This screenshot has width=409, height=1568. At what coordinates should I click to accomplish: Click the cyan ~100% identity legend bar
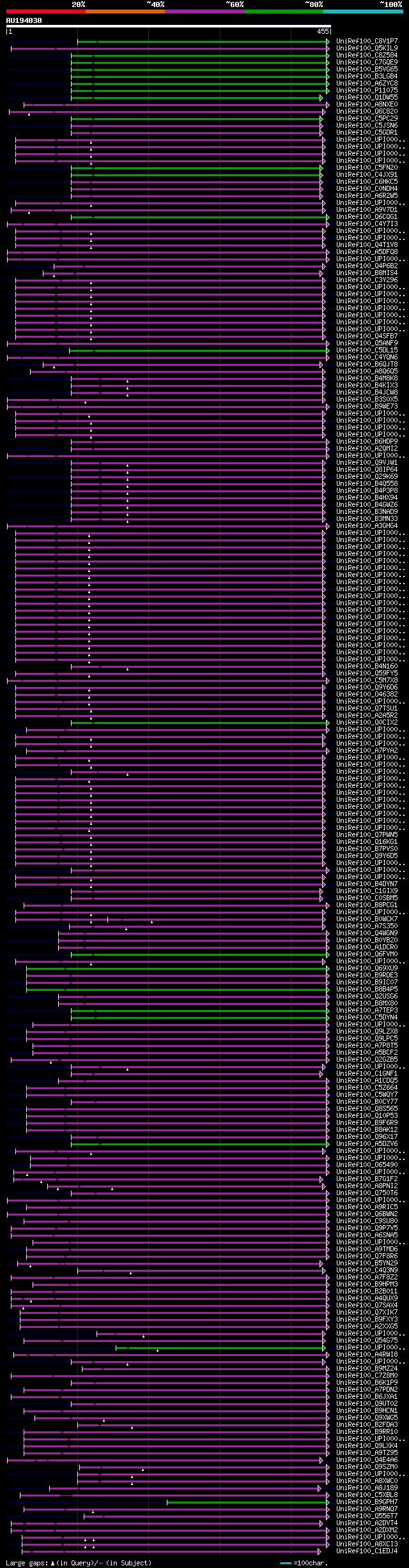363,11
